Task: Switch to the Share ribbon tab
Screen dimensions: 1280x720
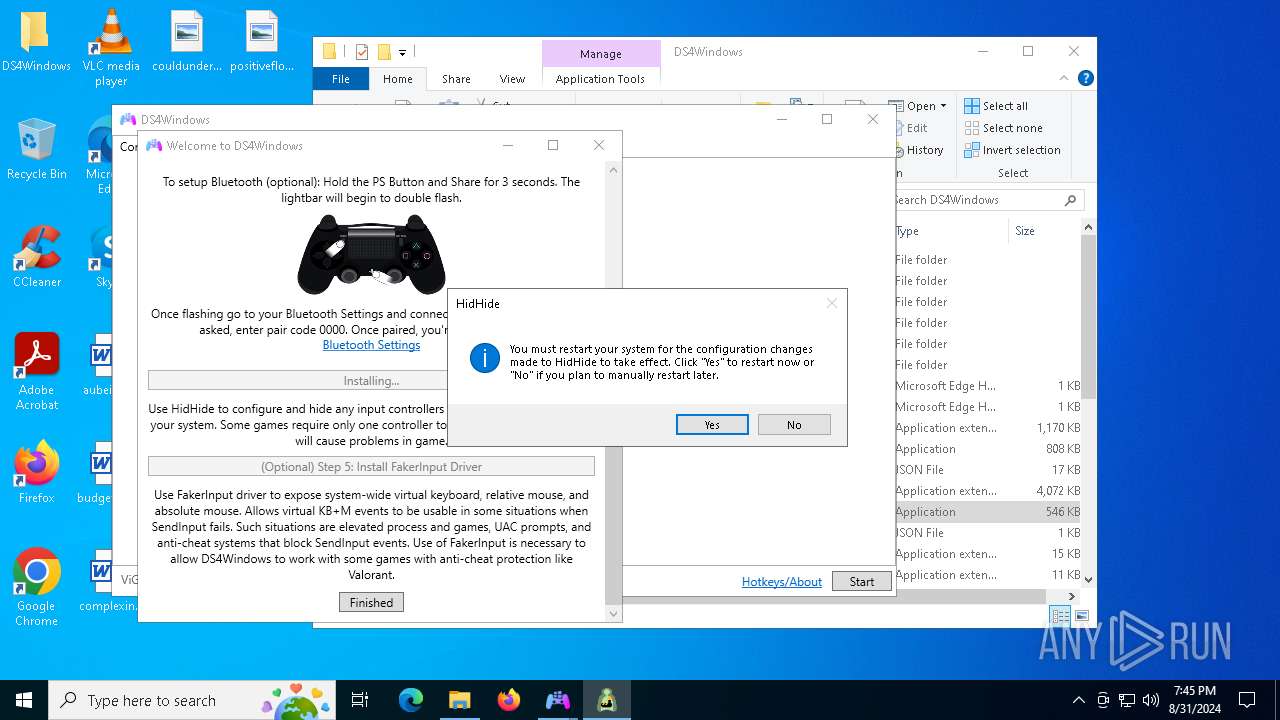Action: (456, 79)
